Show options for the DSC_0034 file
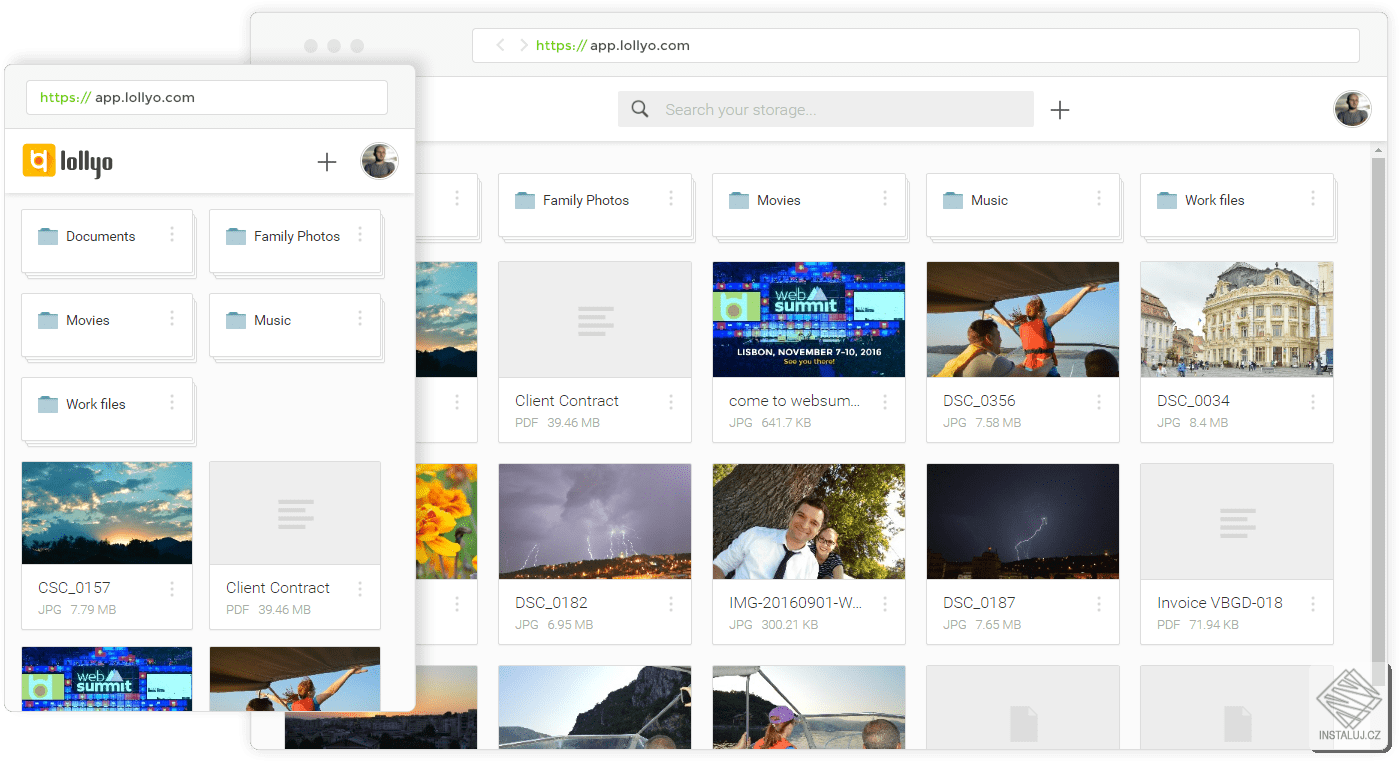1400x762 pixels. [x=1313, y=402]
